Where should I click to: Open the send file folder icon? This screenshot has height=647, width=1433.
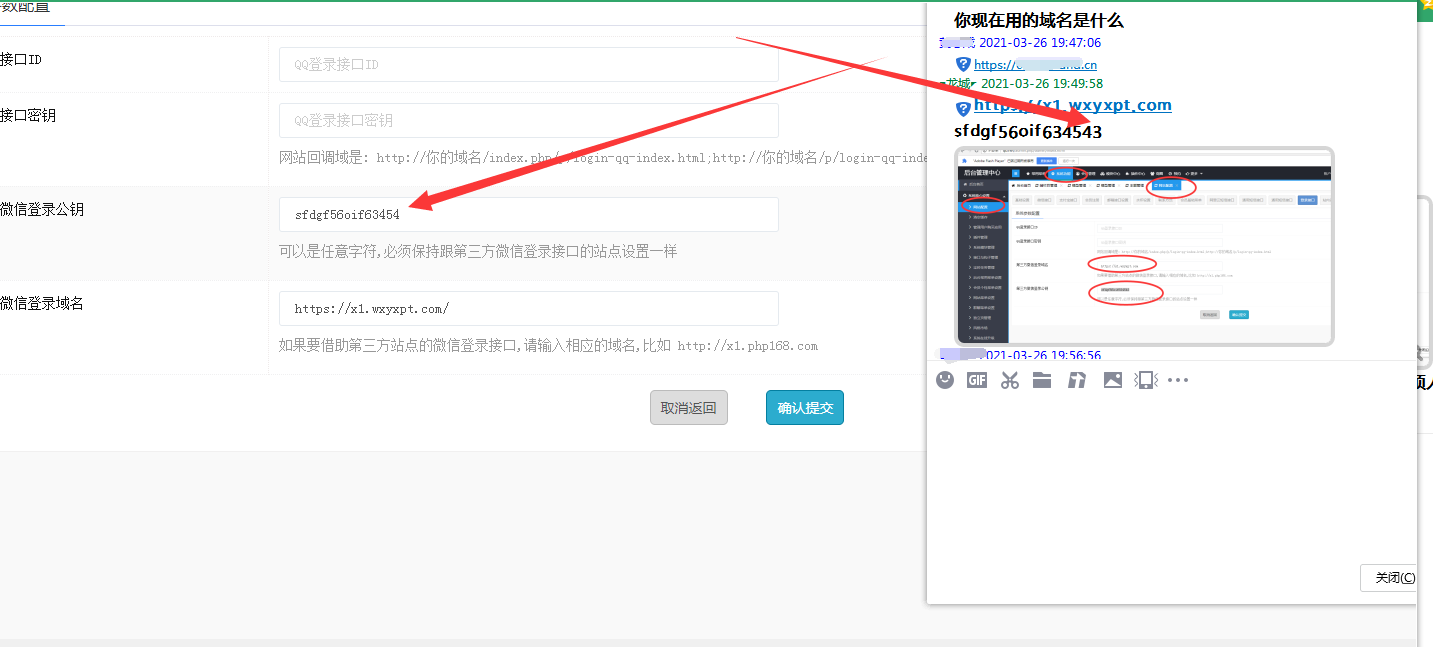pyautogui.click(x=1042, y=380)
